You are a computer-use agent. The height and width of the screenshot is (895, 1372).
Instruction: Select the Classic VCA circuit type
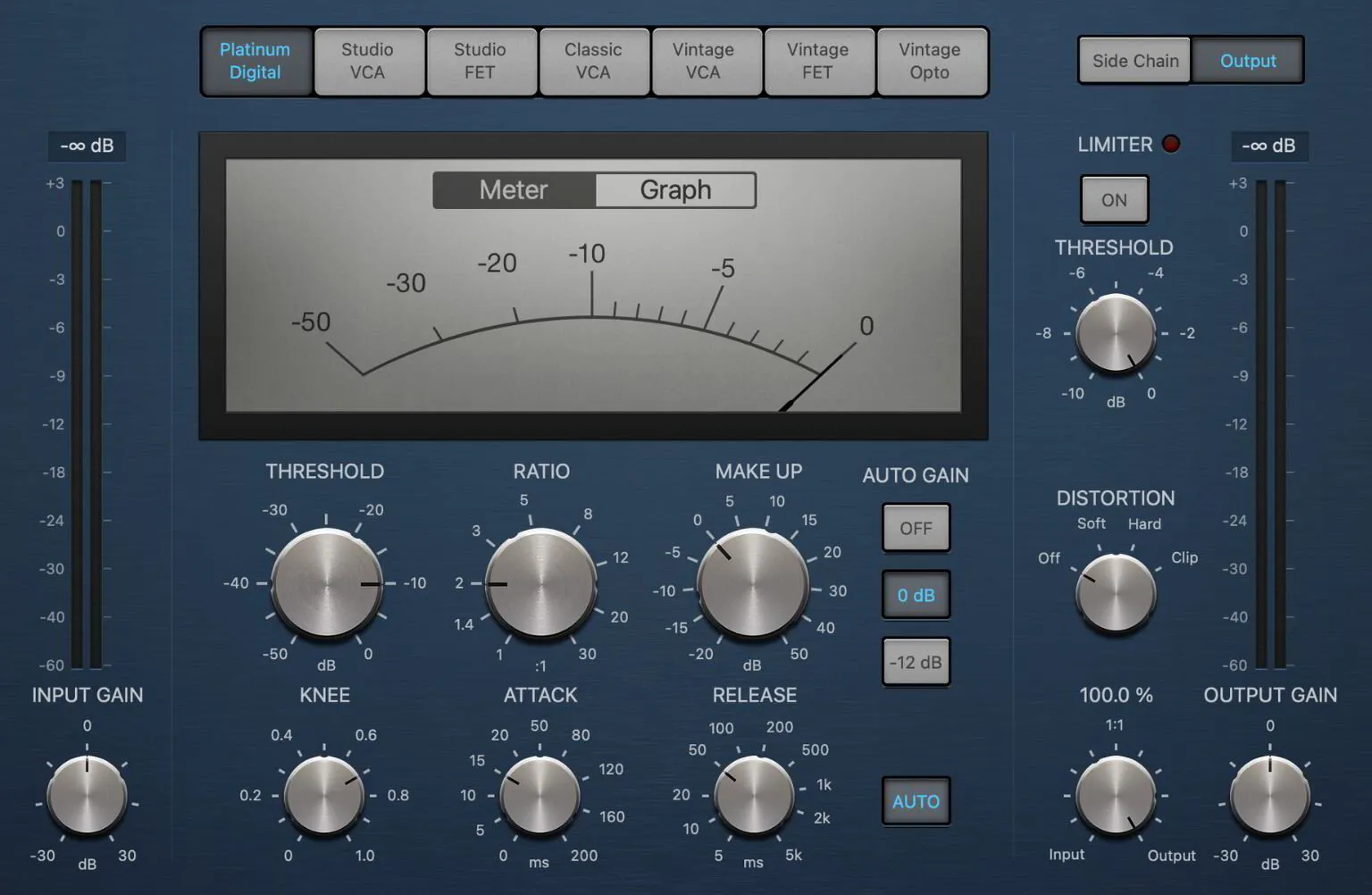click(x=594, y=62)
